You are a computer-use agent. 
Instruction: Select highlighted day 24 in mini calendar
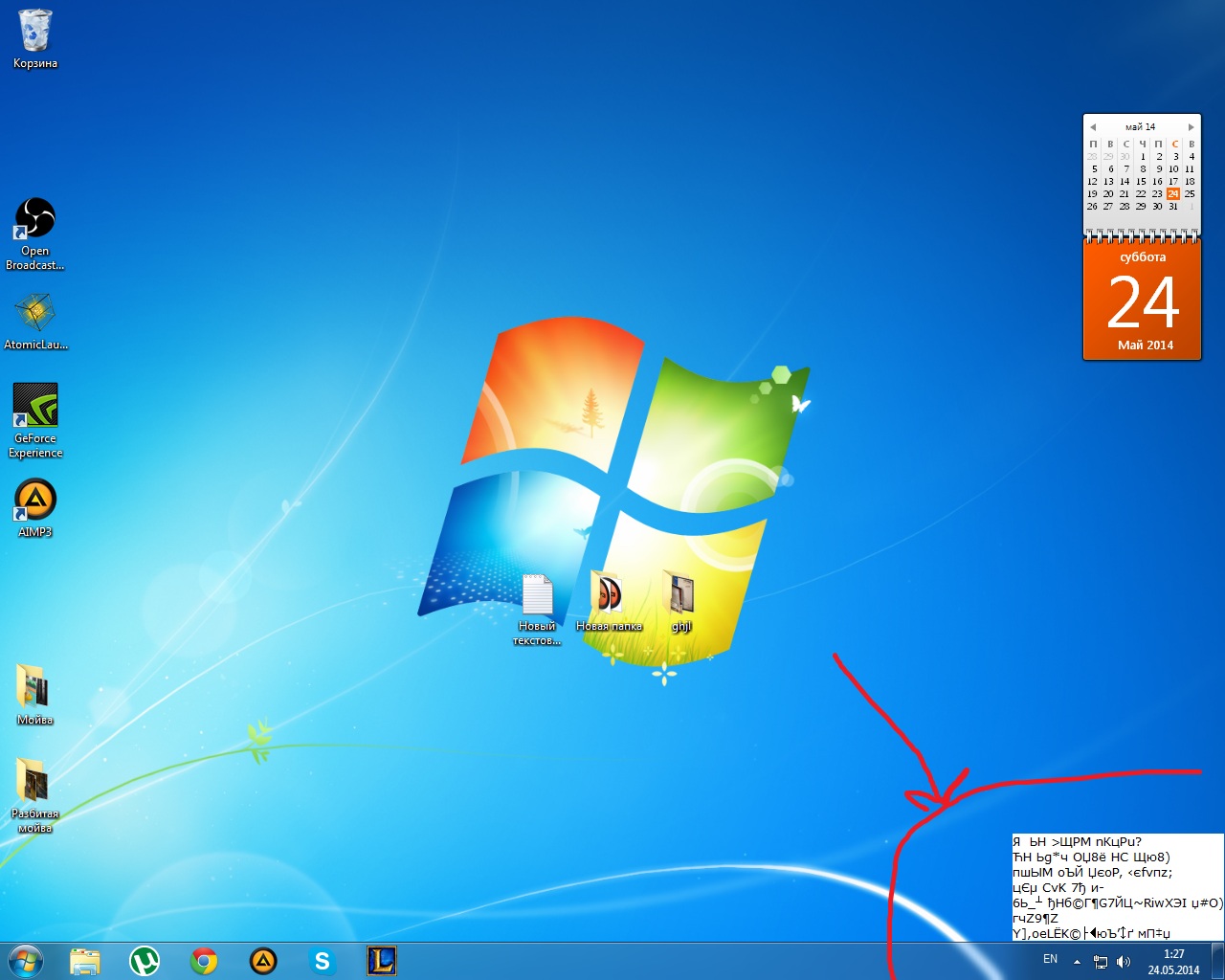(x=1173, y=193)
